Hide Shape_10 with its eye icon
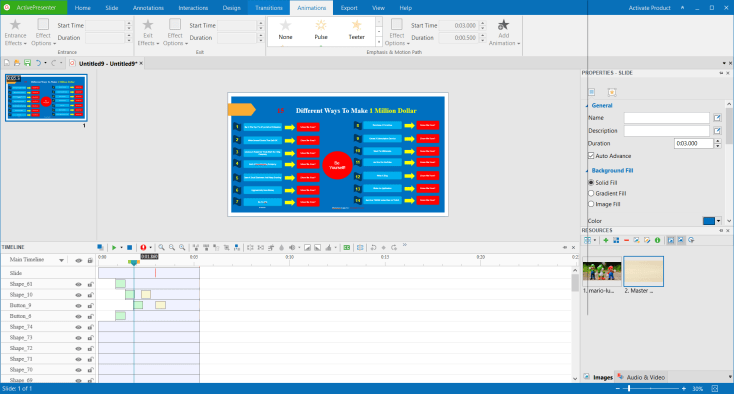The image size is (734, 394). 78,295
